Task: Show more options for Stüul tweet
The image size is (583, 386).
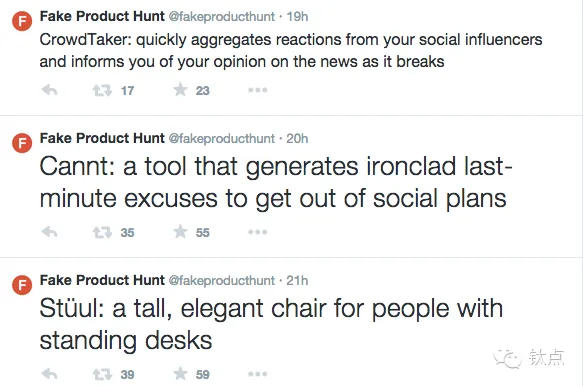Action: tap(258, 374)
